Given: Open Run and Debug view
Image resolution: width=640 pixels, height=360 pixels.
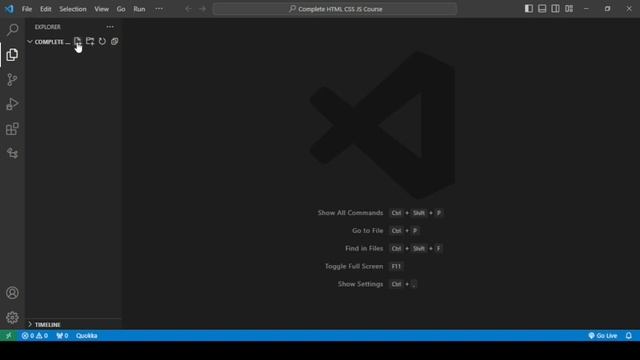Looking at the screenshot, I should pyautogui.click(x=12, y=104).
